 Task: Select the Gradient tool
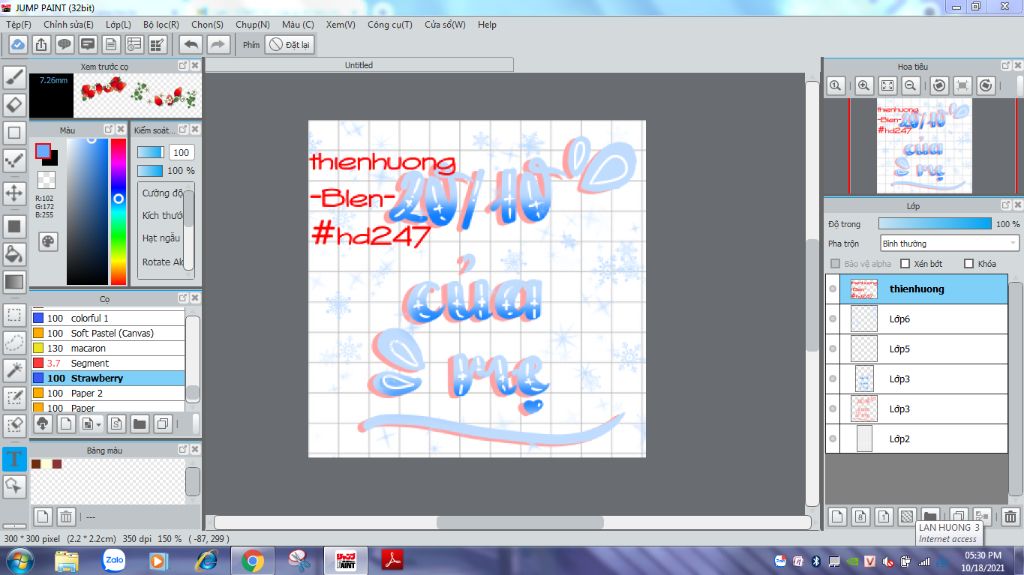pos(14,282)
